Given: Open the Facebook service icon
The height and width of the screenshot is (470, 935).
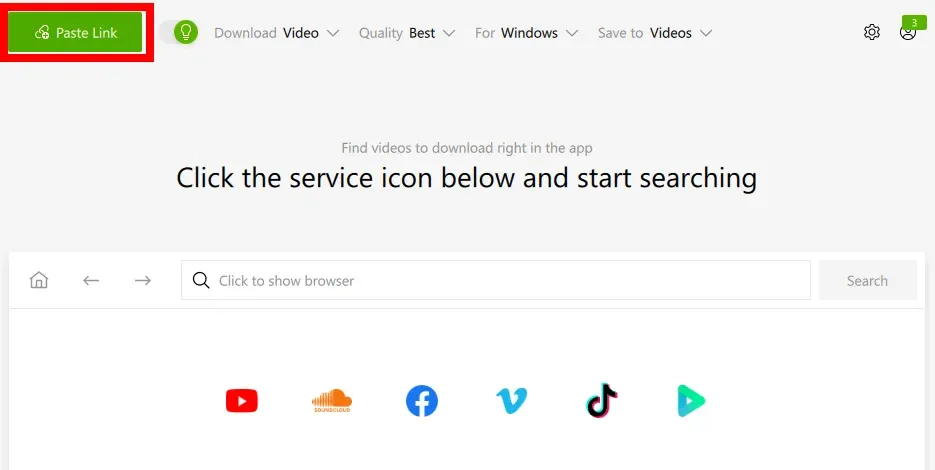Looking at the screenshot, I should click(x=422, y=401).
